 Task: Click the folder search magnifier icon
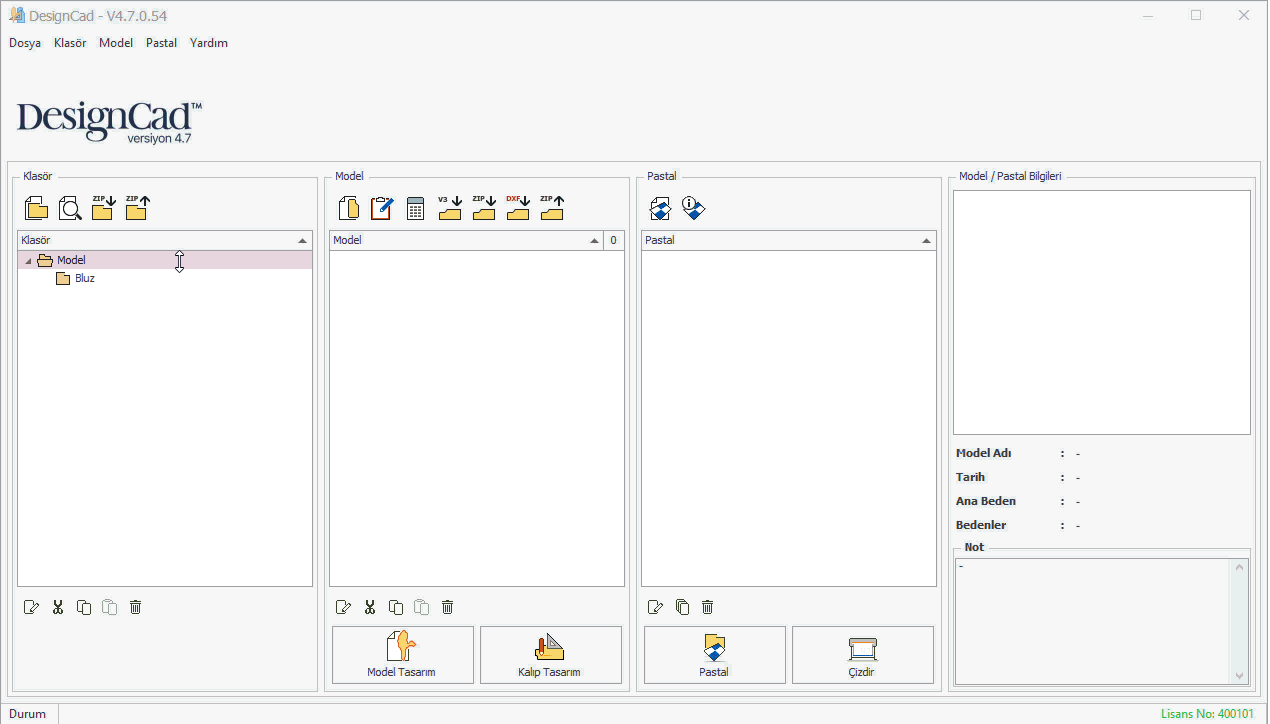(70, 208)
